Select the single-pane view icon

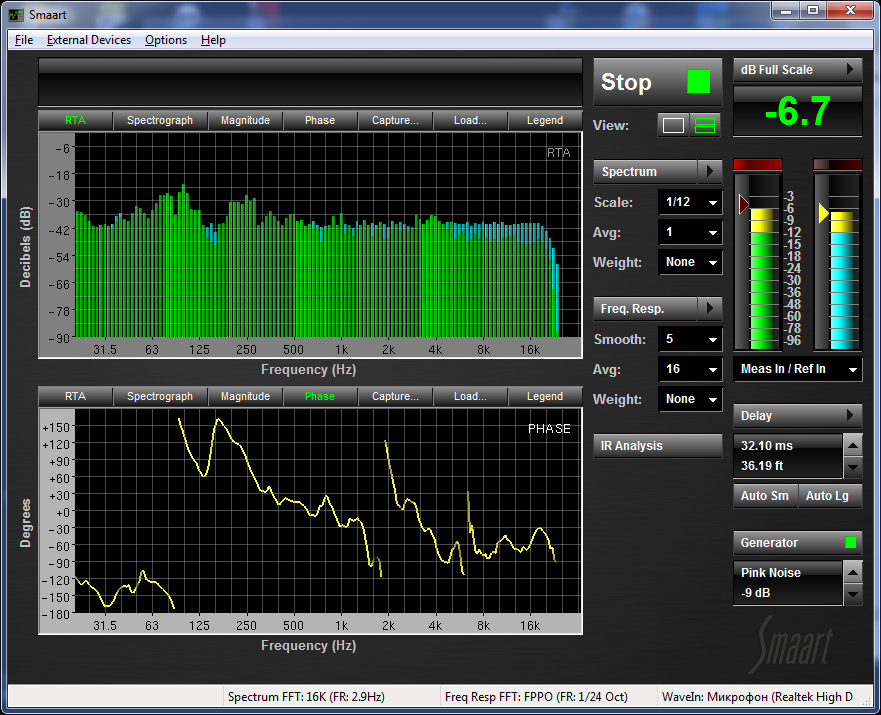pos(674,126)
